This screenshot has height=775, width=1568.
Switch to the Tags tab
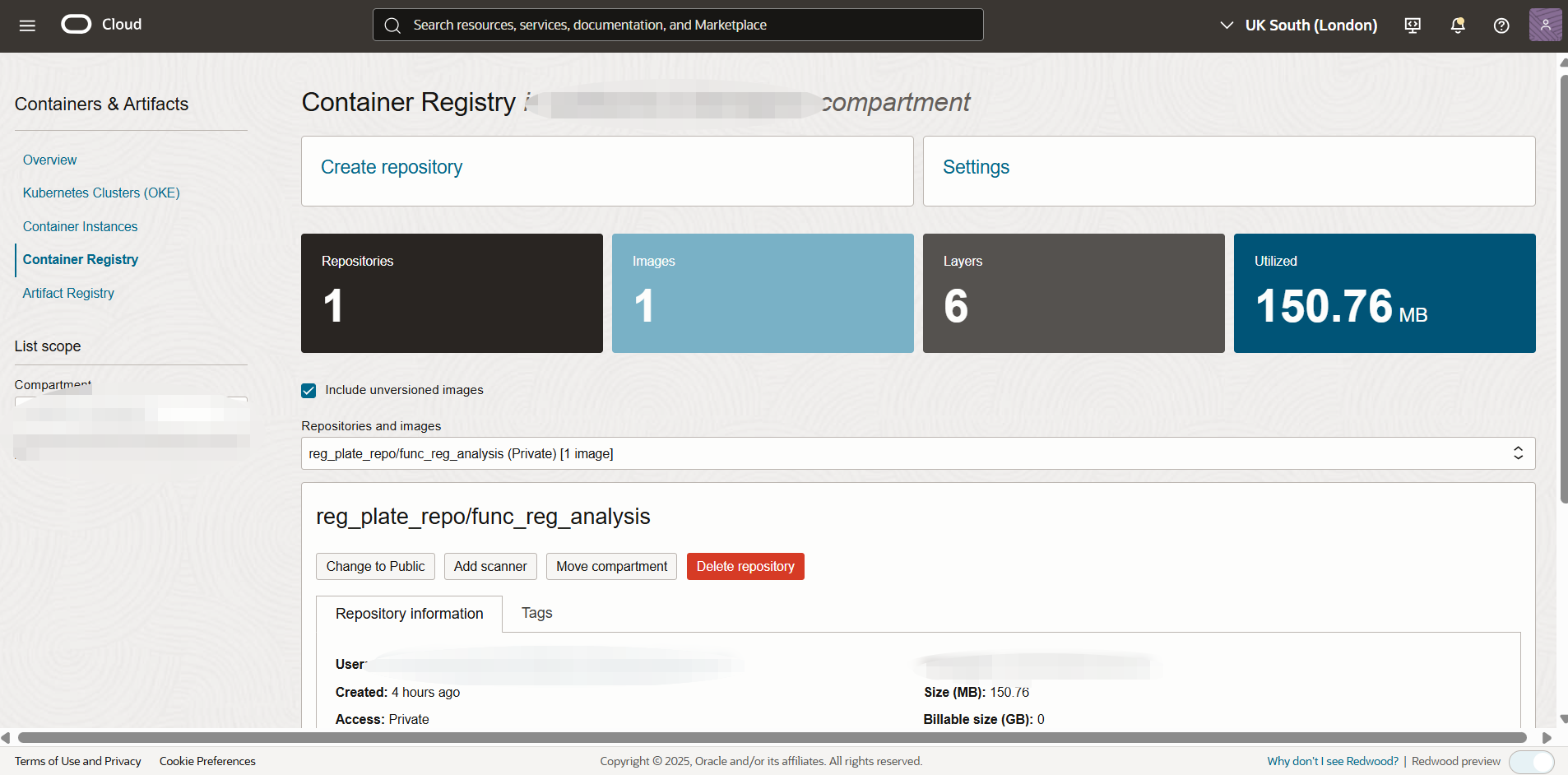point(536,613)
